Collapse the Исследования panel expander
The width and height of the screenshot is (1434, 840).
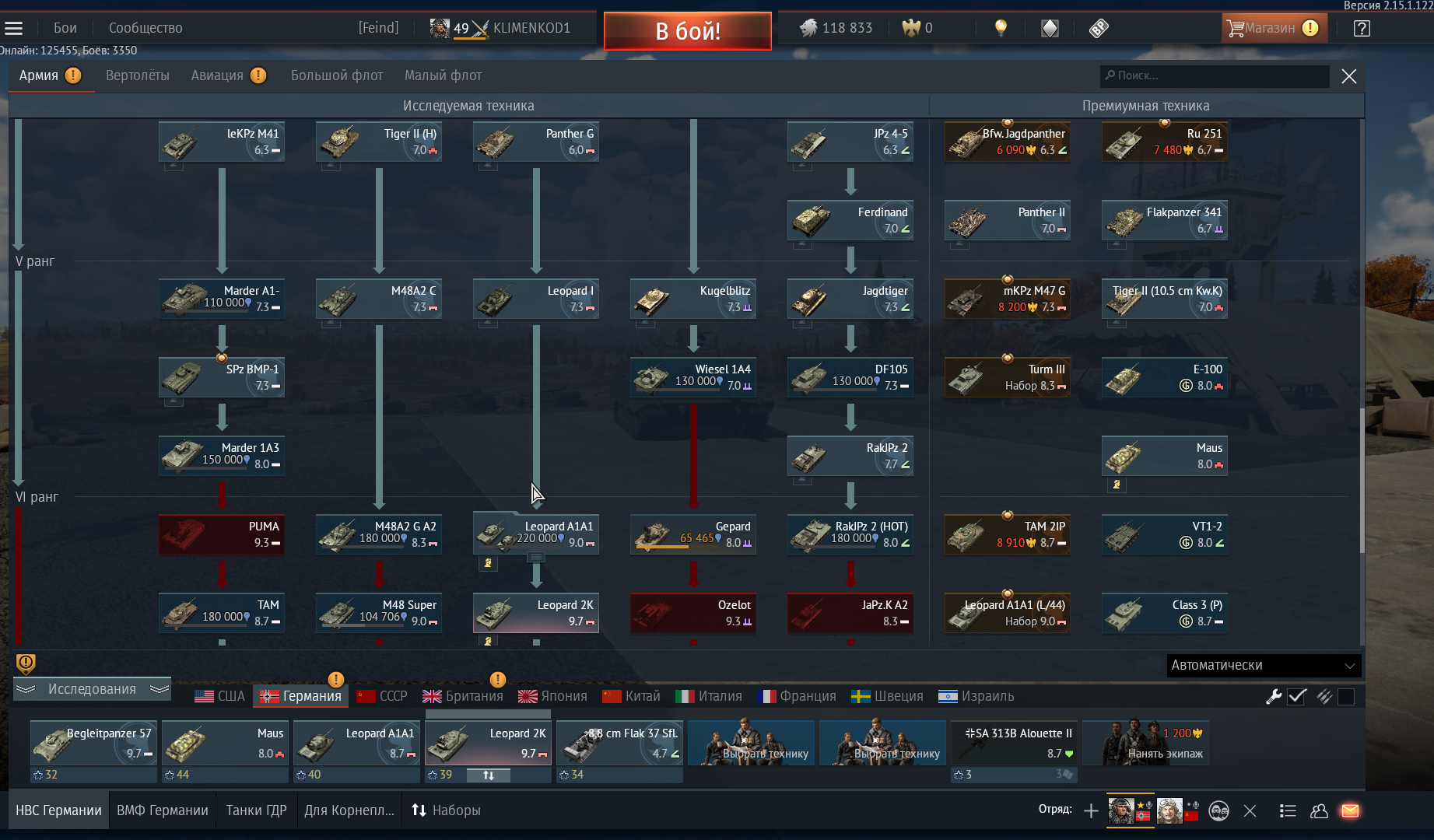93,689
